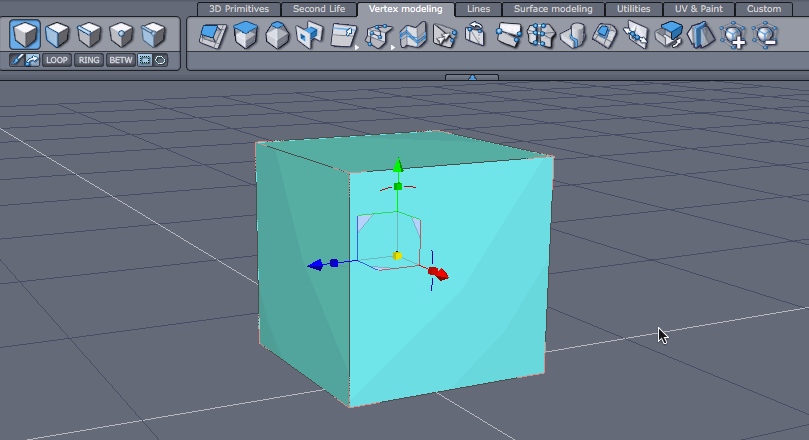Switch to Select Faces mode
Screen dimensions: 809x440
[57, 35]
